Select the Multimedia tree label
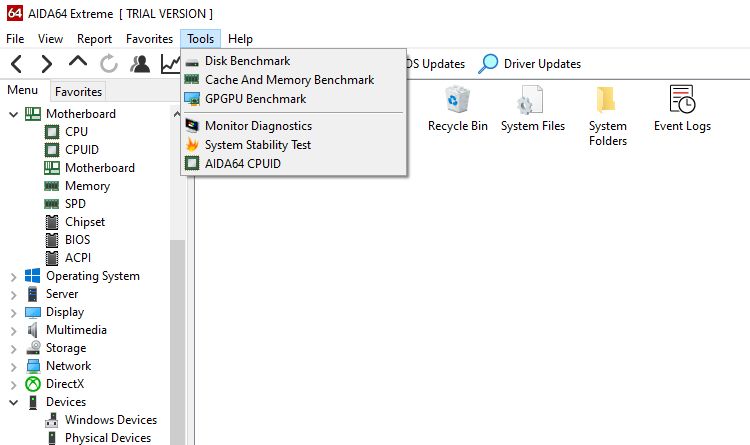This screenshot has width=750, height=445. click(x=77, y=330)
